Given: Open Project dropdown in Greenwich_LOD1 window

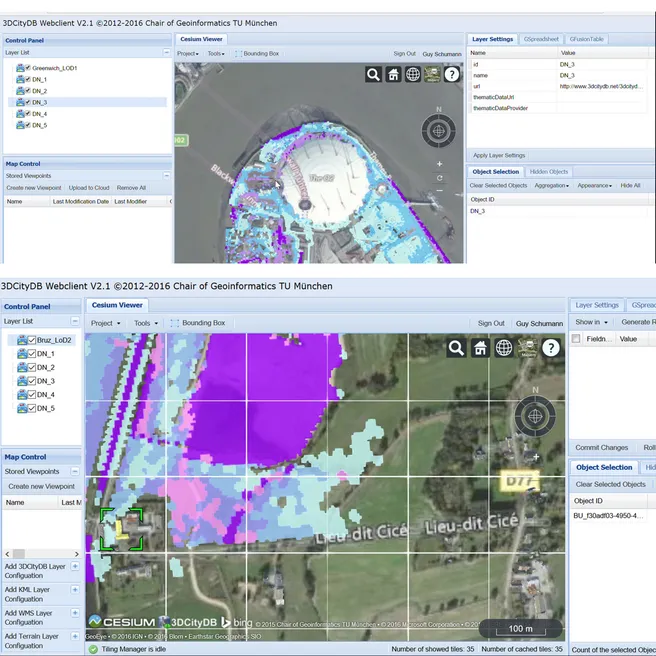Looking at the screenshot, I should click(188, 54).
